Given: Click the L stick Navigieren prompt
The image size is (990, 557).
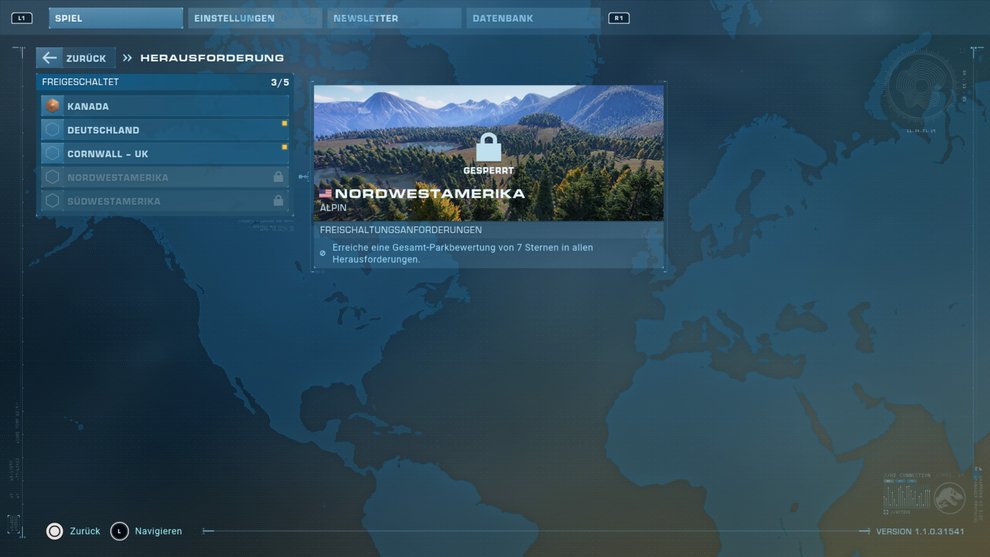Looking at the screenshot, I should [146, 531].
